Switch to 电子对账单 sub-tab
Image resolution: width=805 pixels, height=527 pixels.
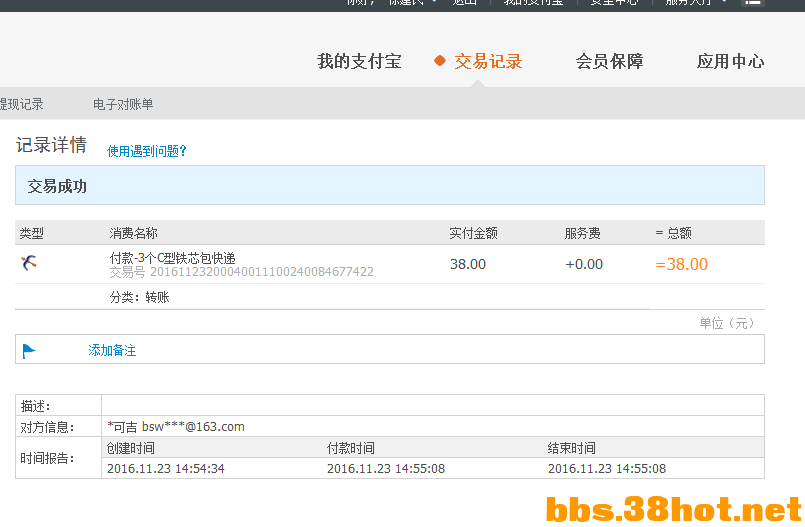(123, 104)
